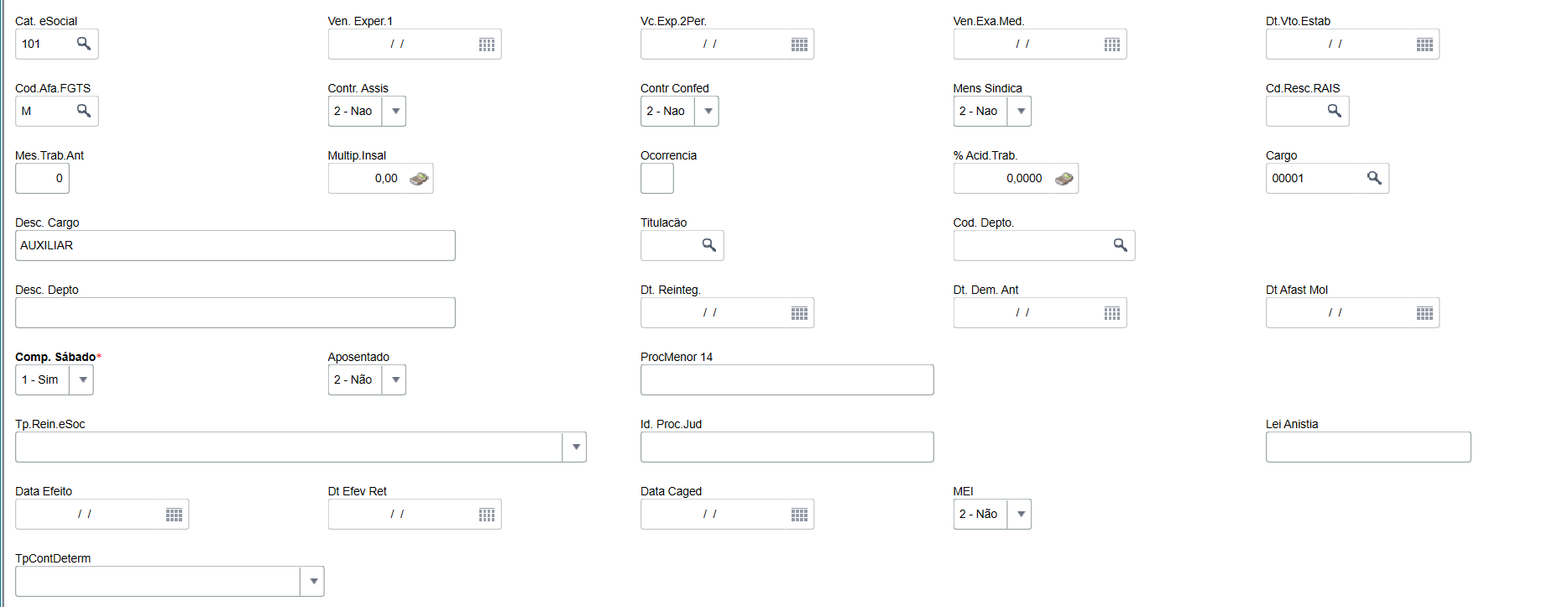Open calendar for Dt.Vto.Estab date field
1568x607 pixels.
click(x=1424, y=44)
